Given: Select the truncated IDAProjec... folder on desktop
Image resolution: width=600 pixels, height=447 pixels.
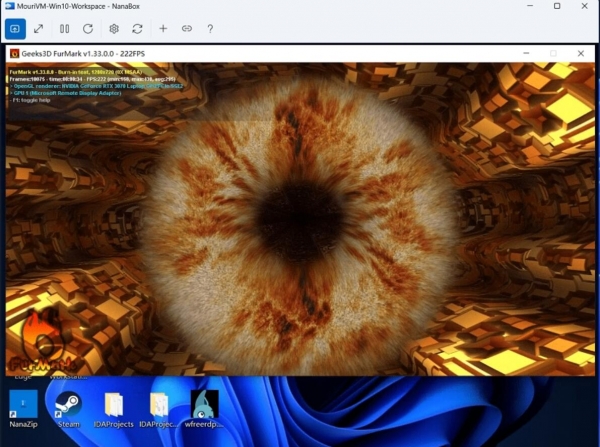Looking at the screenshot, I should click(159, 408).
